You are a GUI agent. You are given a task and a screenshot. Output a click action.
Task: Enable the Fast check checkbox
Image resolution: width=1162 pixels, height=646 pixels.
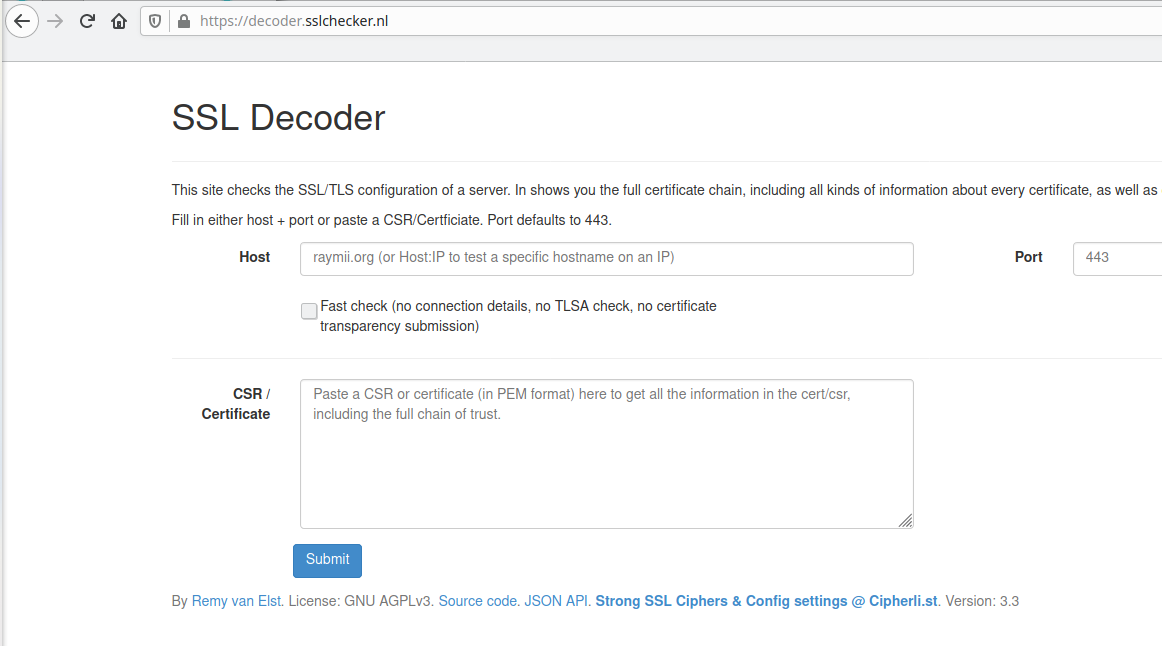(309, 311)
